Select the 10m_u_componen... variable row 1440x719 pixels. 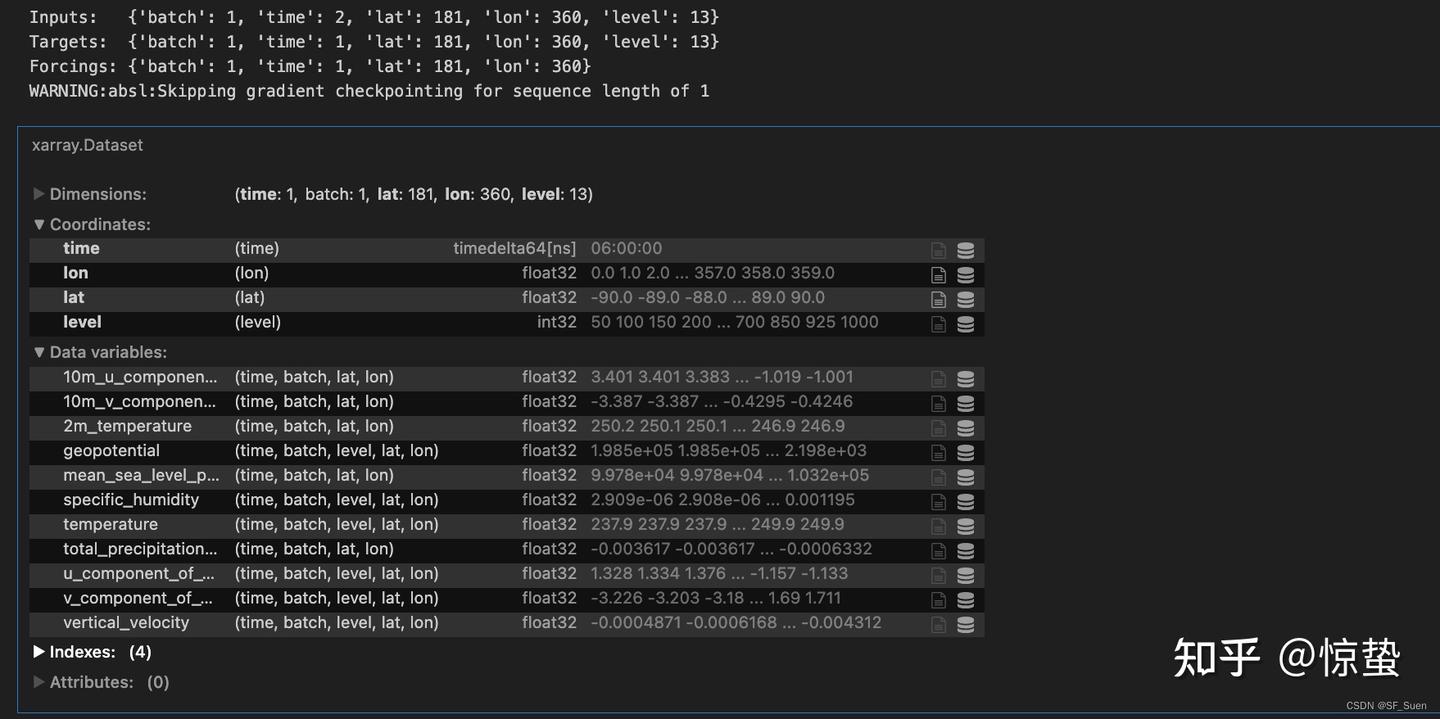[x=507, y=377]
